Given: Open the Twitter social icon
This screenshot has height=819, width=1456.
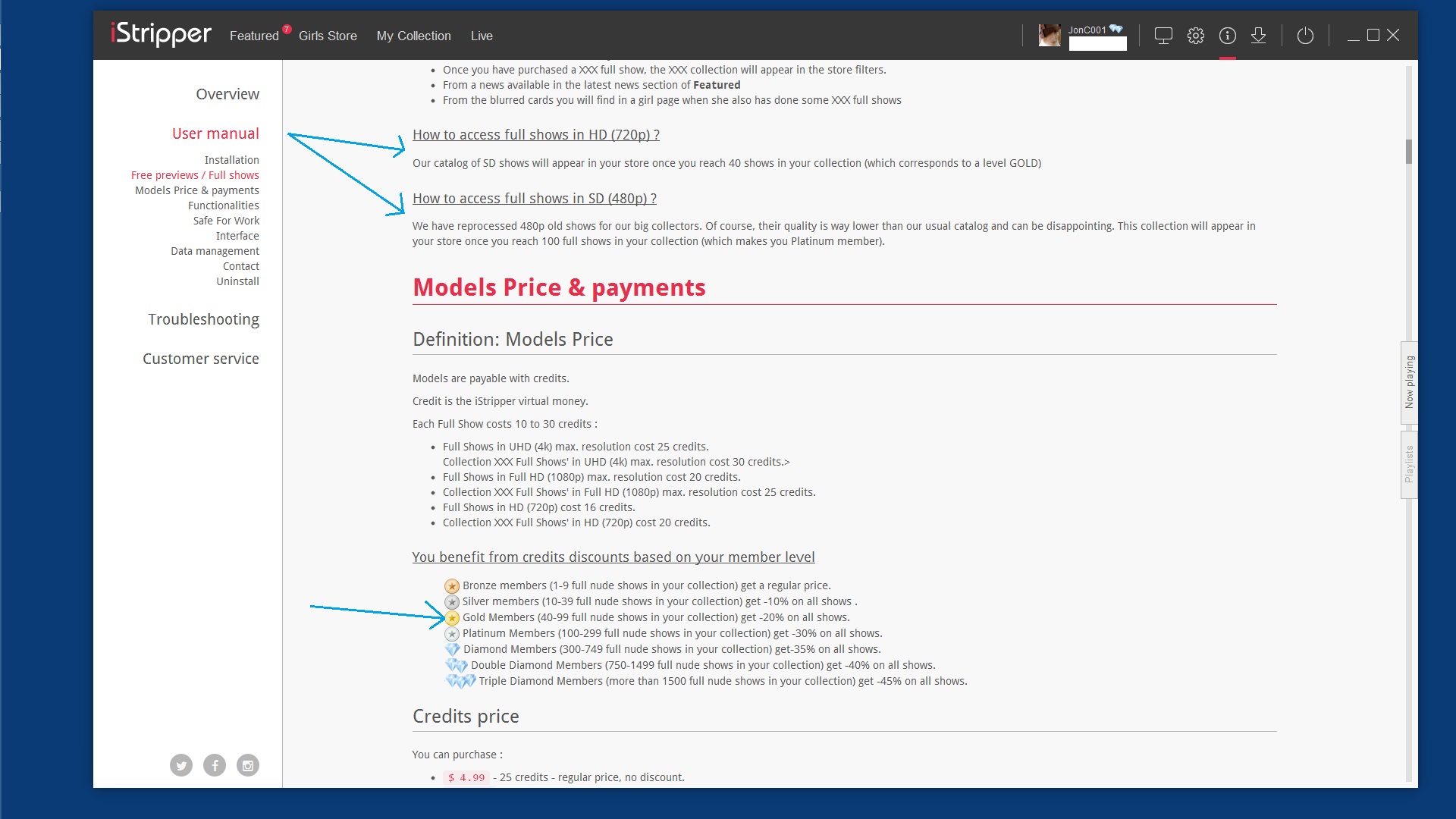Looking at the screenshot, I should pyautogui.click(x=181, y=765).
